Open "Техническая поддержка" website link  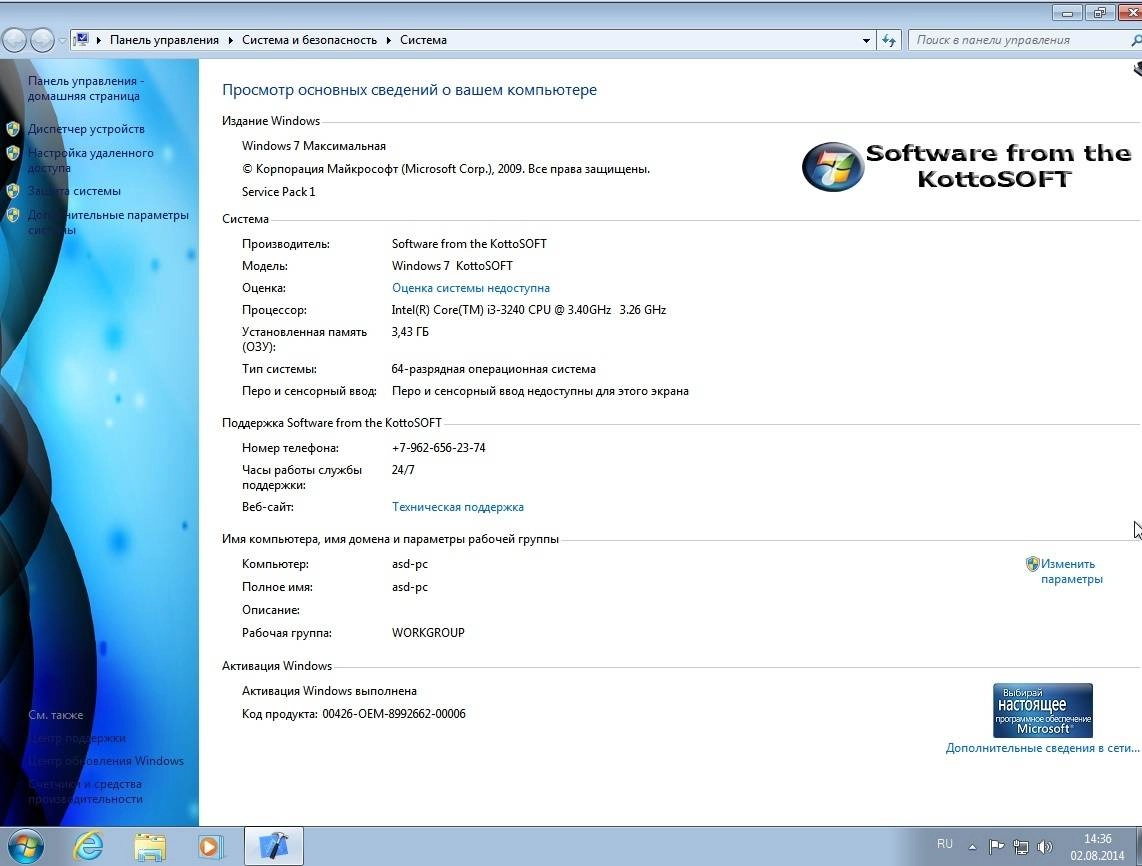(457, 507)
